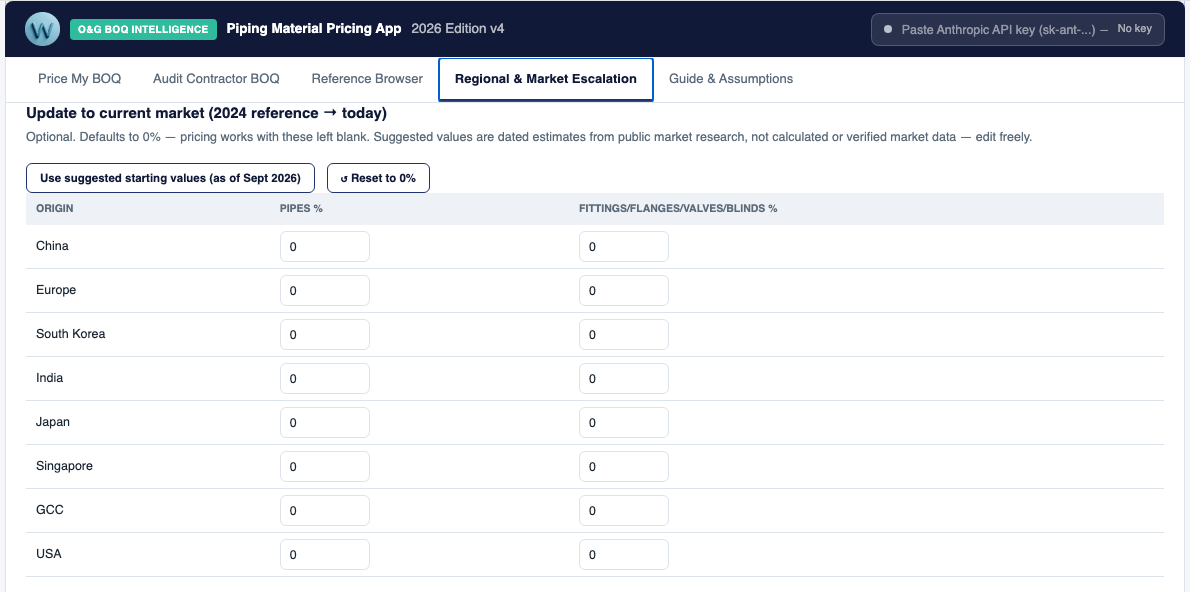Go to Guide & Assumptions tab
Screen dimensions: 1190x592
click(x=731, y=79)
